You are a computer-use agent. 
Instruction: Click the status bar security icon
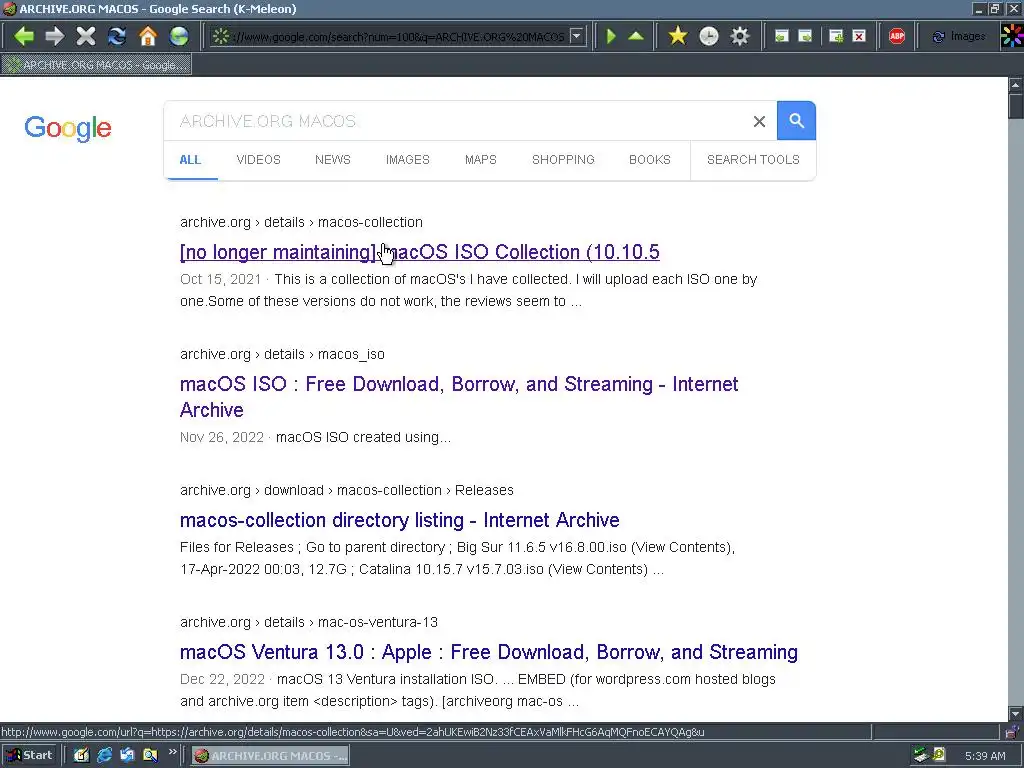point(1013,732)
